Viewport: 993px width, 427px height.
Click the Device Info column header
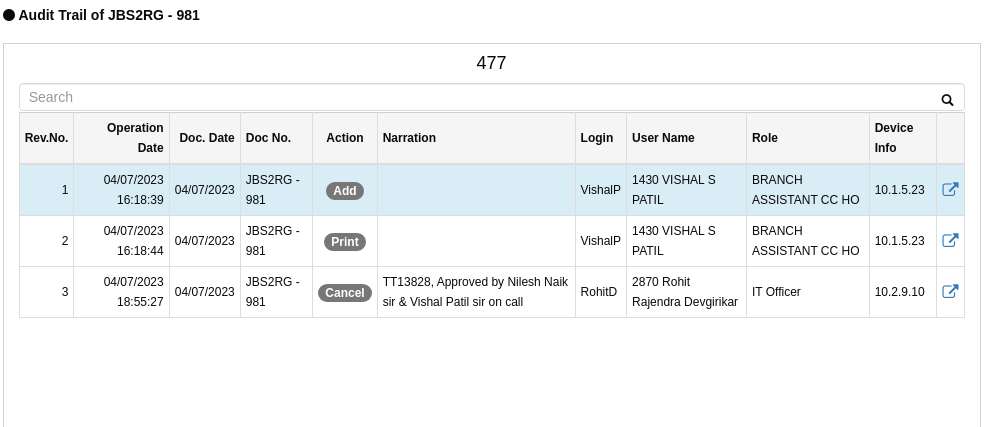pos(903,138)
